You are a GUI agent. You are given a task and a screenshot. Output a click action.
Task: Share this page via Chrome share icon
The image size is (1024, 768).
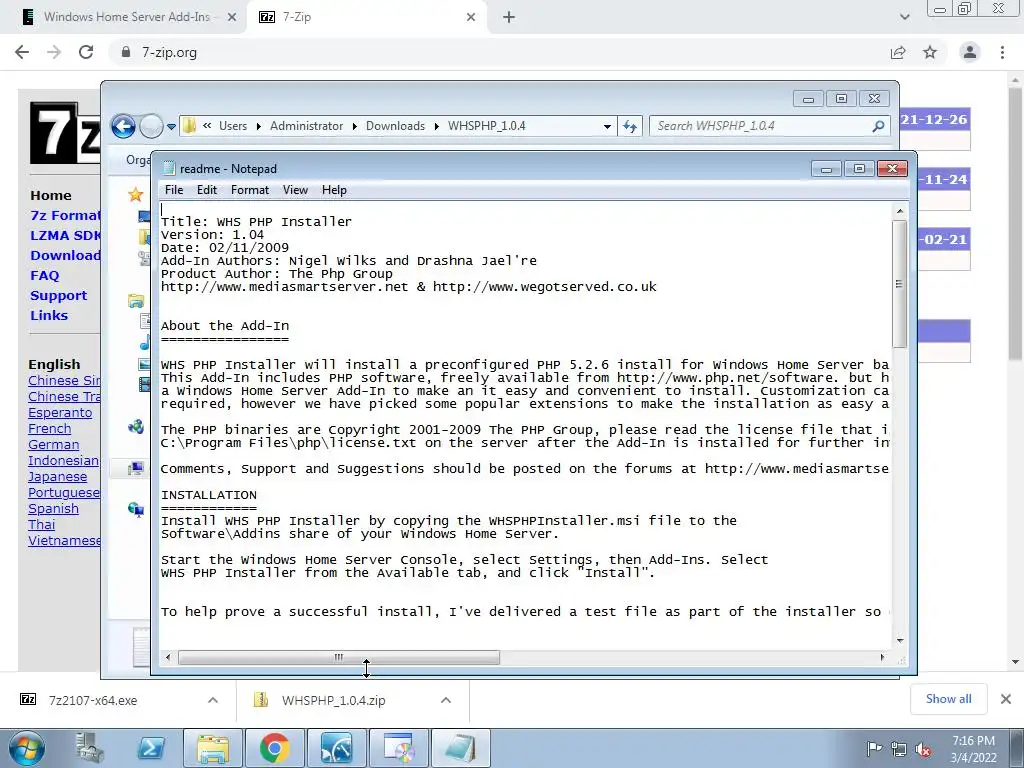(x=898, y=52)
